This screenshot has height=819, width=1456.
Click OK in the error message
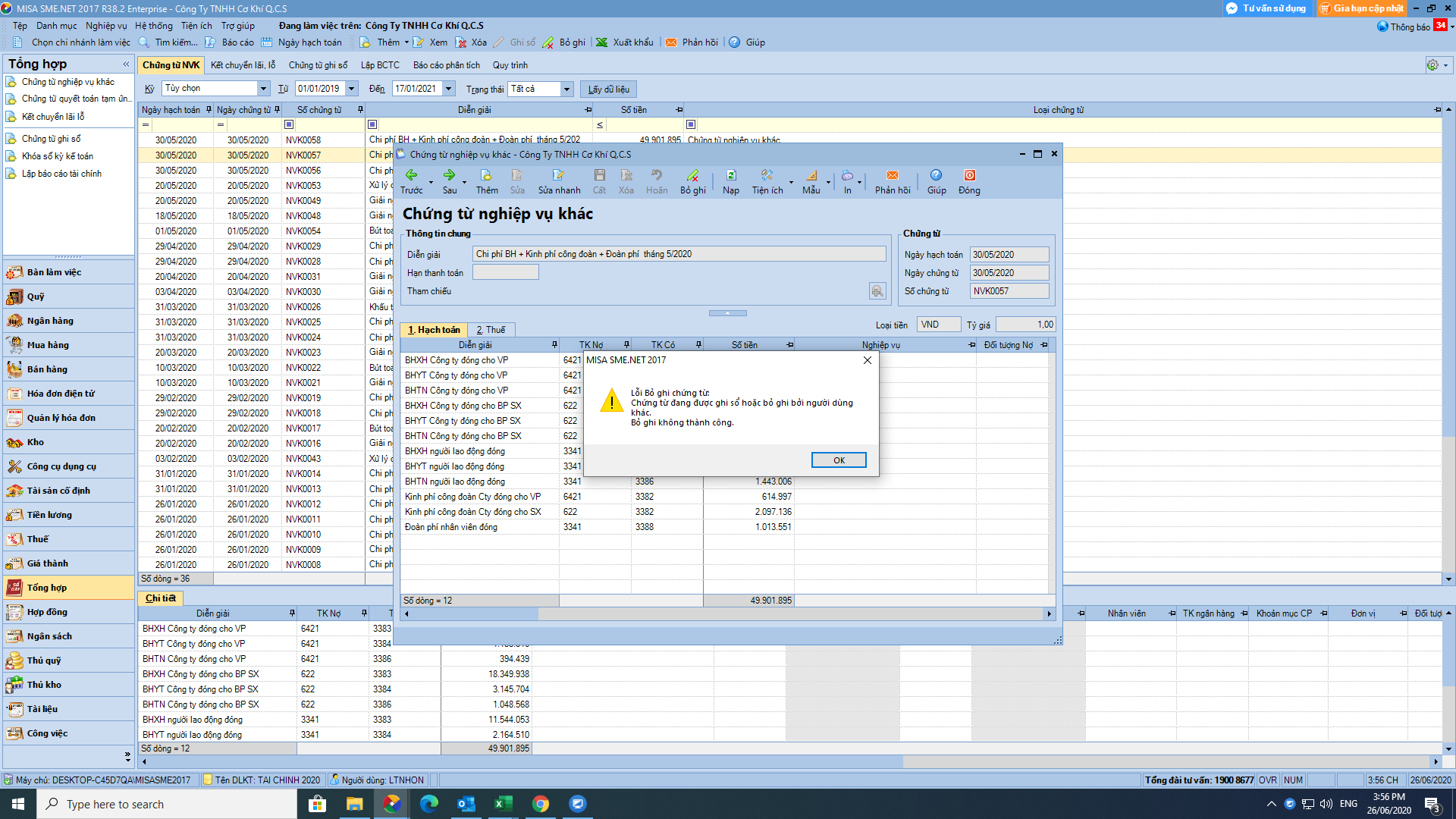[838, 460]
